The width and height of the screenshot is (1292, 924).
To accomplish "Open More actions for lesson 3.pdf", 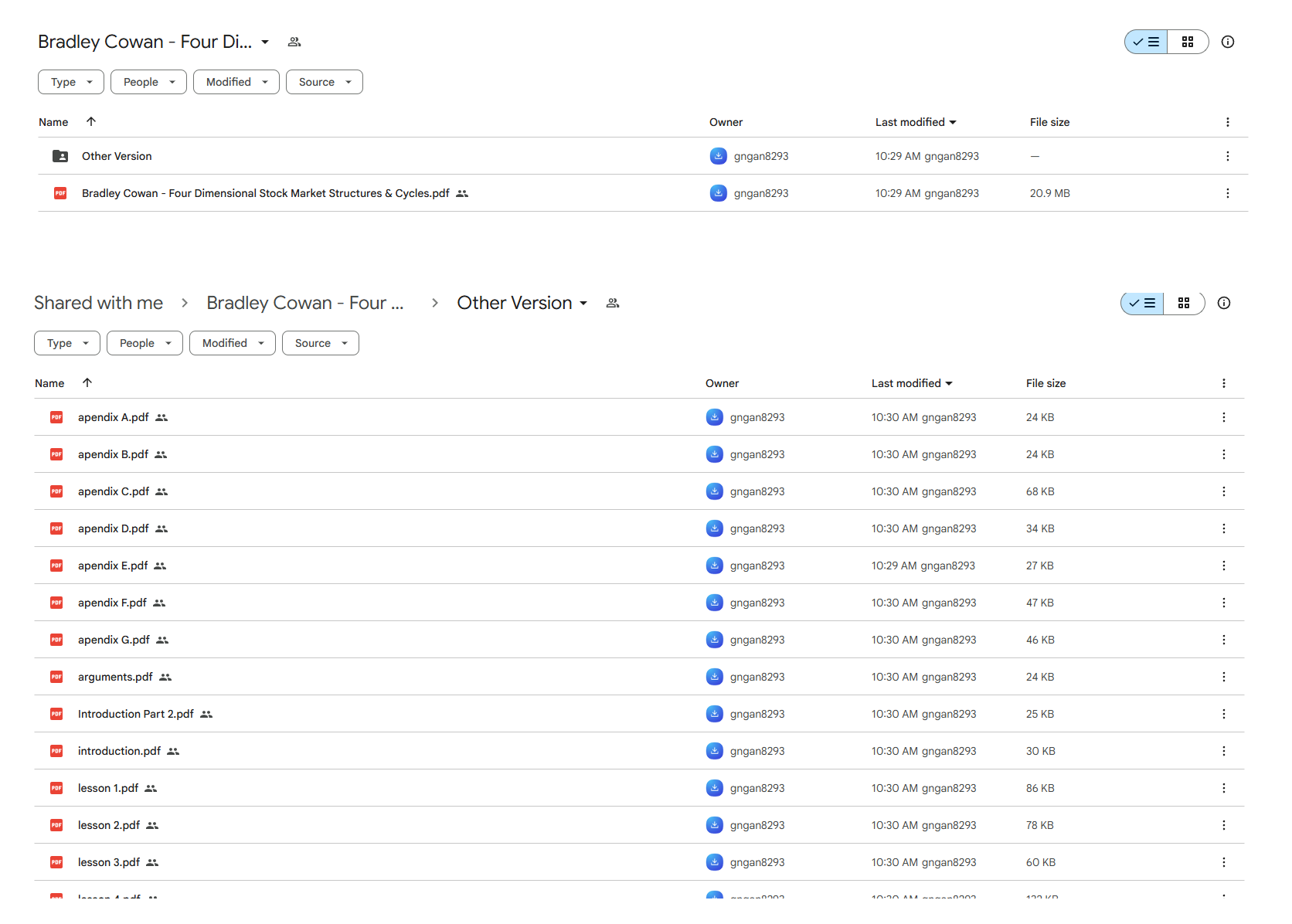I will coord(1223,862).
